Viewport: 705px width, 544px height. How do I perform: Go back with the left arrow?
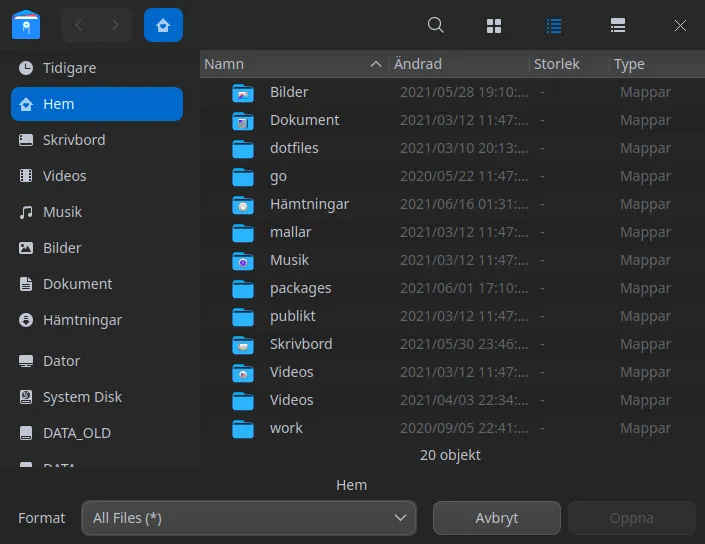pos(79,25)
